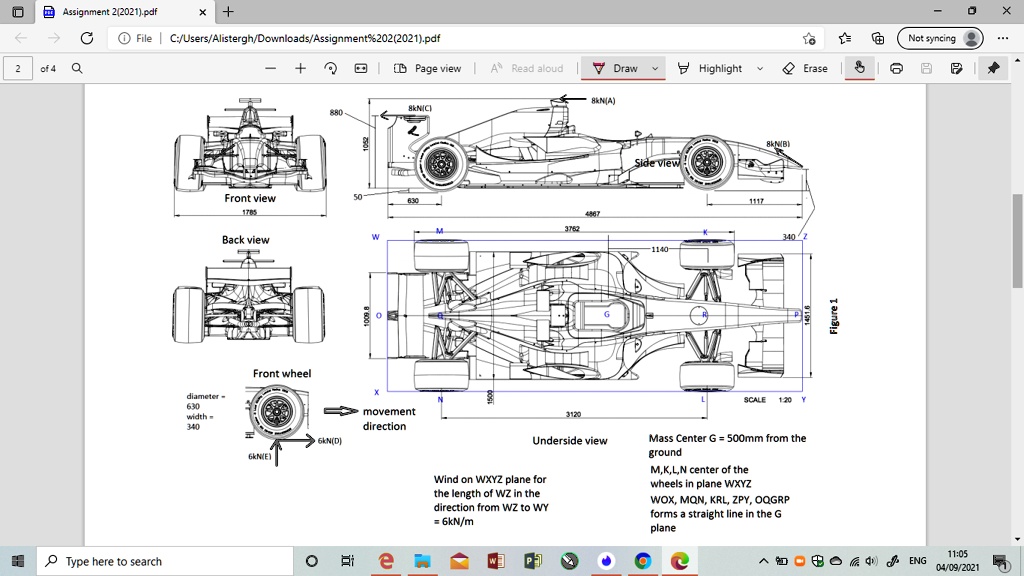
Task: Activate the Draw annotation tool
Action: click(618, 68)
